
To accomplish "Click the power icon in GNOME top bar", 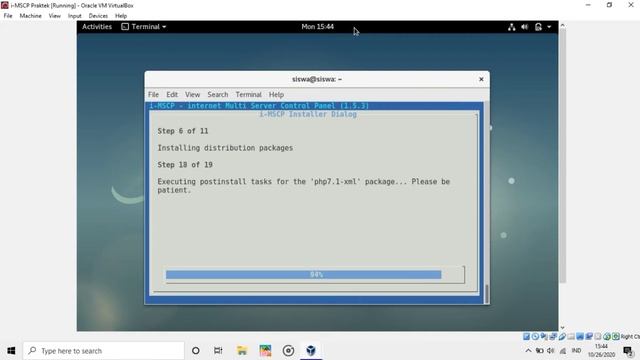I will [x=538, y=27].
